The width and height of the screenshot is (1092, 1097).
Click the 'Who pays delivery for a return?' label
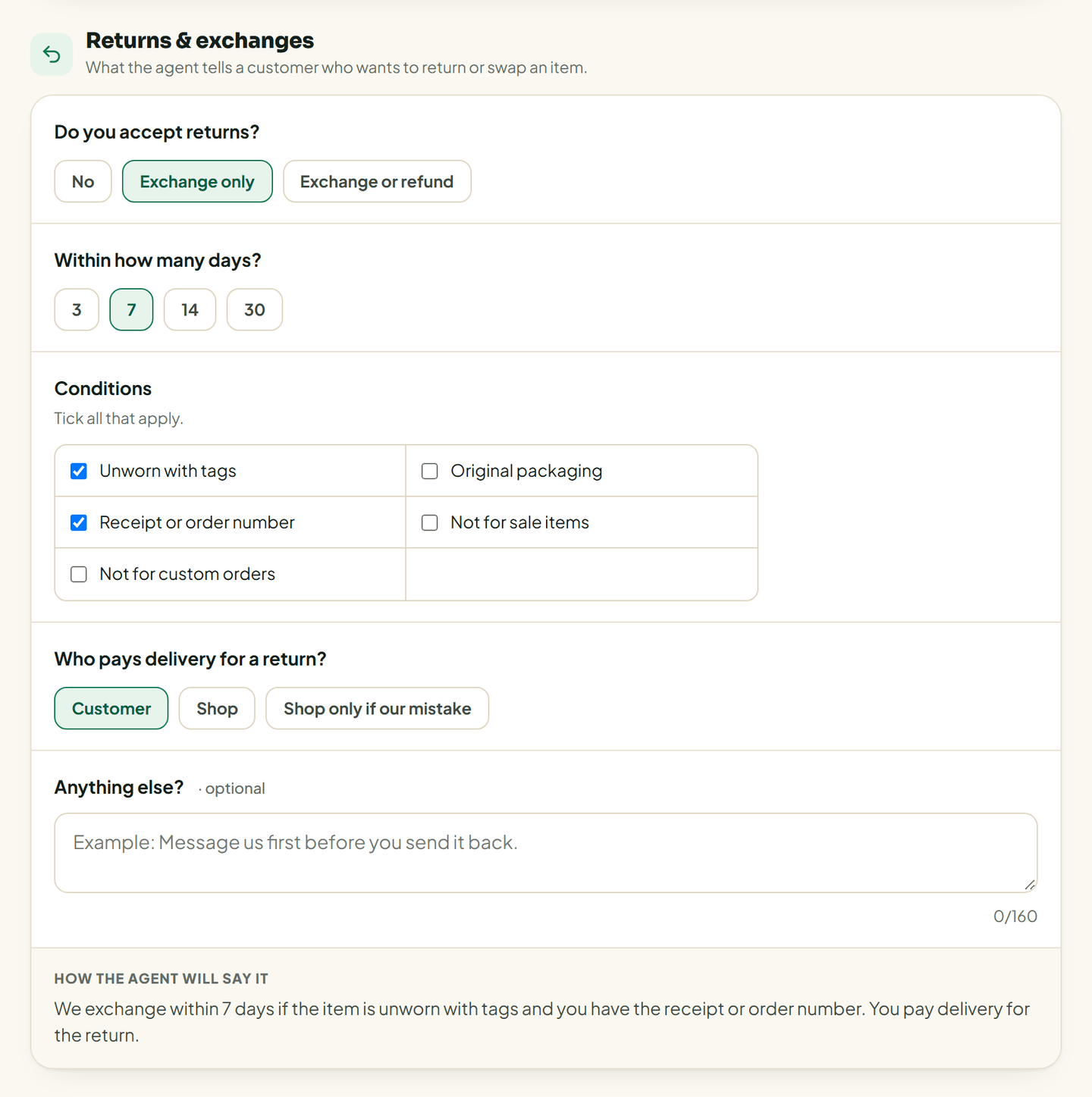point(190,659)
